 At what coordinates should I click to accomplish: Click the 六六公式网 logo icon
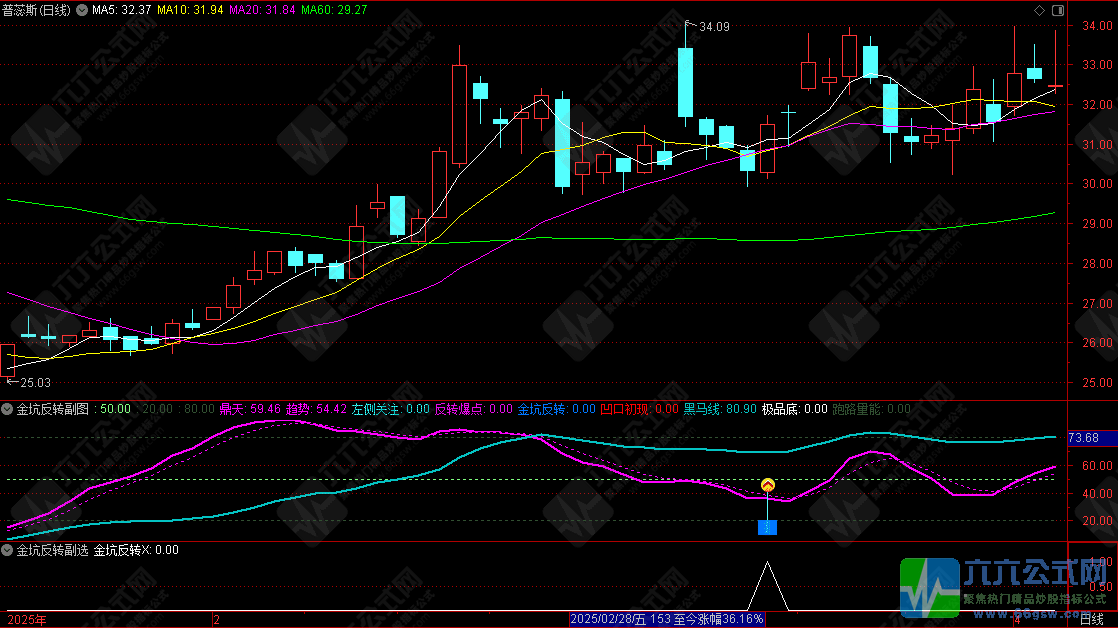(x=930, y=586)
